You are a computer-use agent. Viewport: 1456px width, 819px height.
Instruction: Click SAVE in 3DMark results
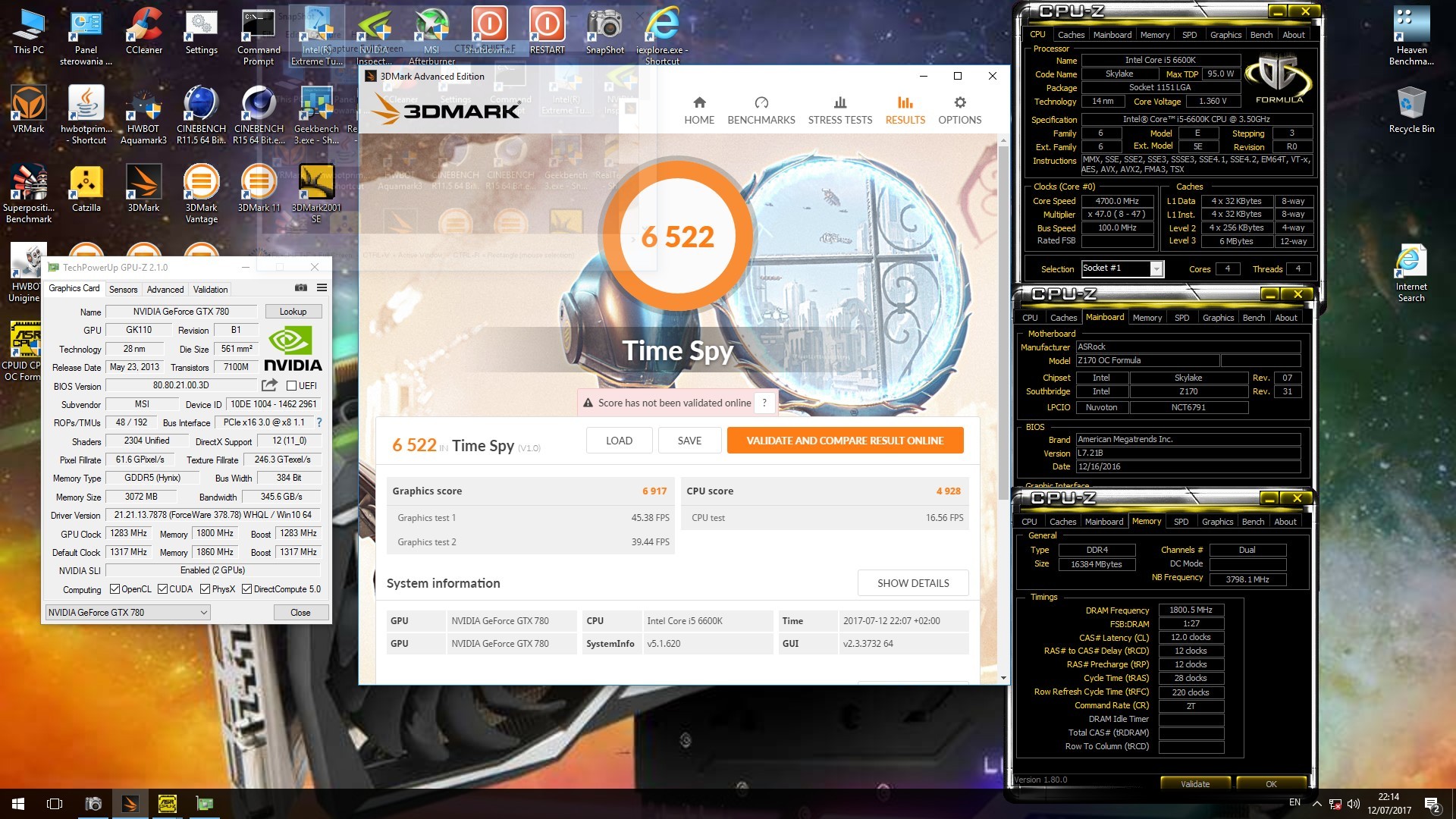pos(689,441)
